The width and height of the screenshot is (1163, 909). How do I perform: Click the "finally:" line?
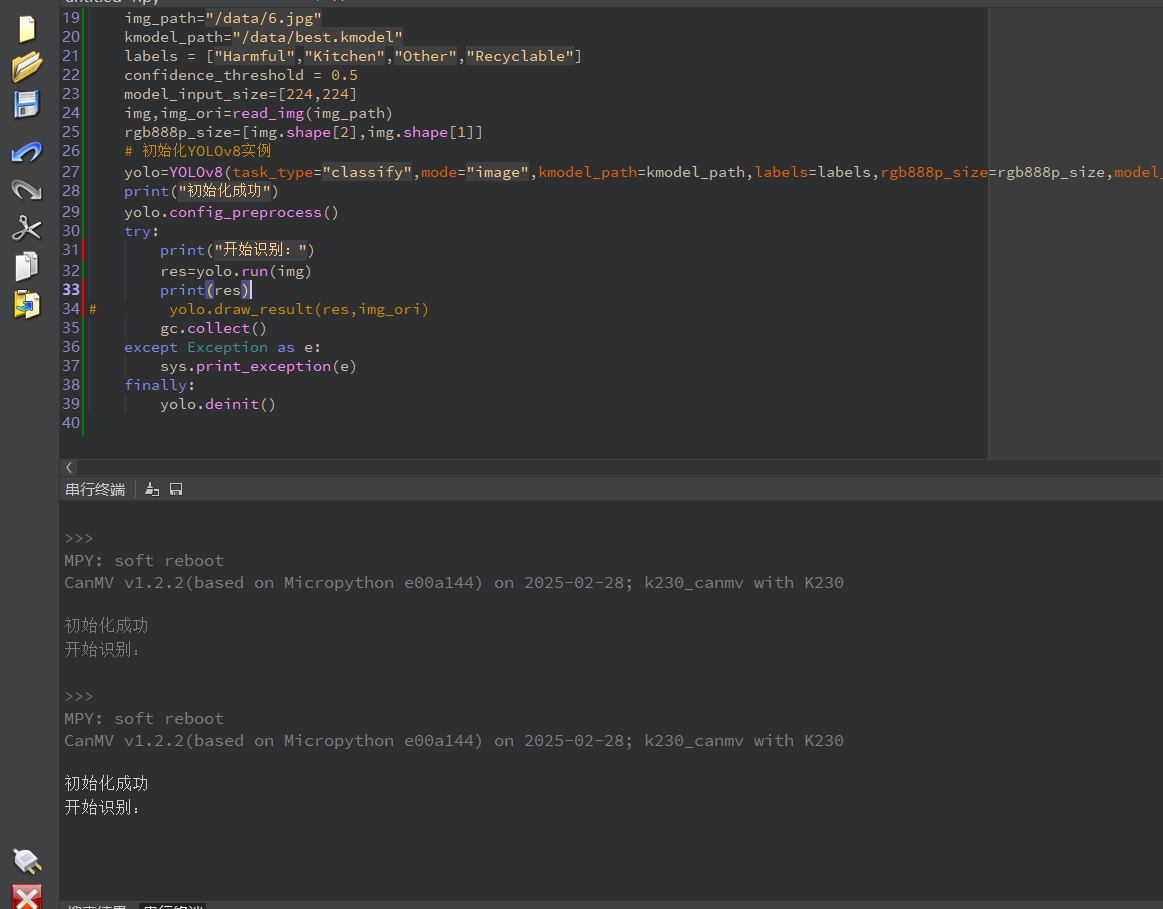click(159, 385)
